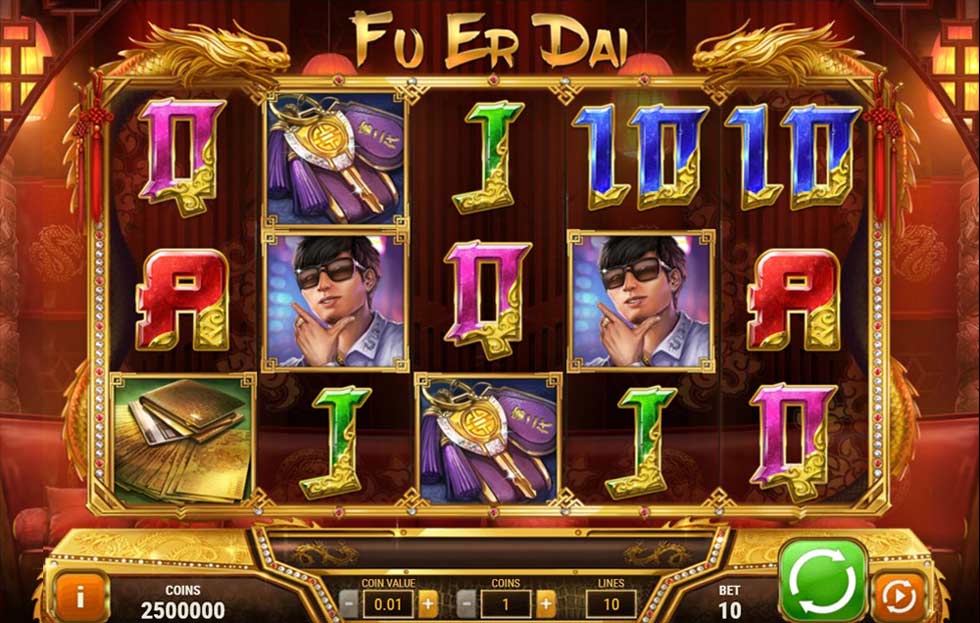Screen dimensions: 980x623
Task: Start autoplay with the orange play button
Action: [x=899, y=598]
